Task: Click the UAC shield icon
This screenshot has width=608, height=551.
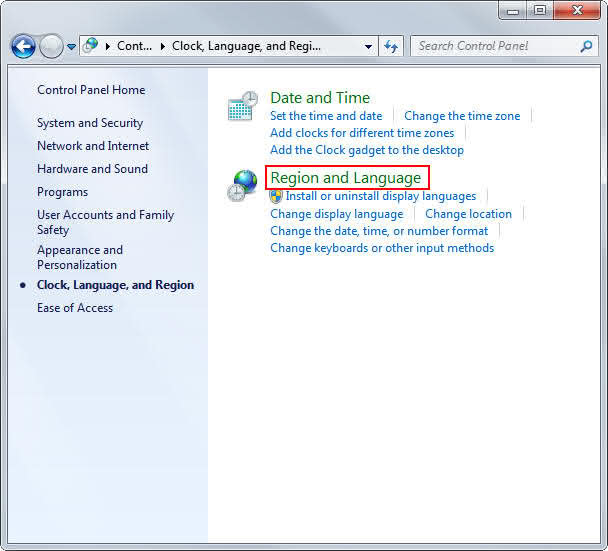Action: (x=276, y=196)
